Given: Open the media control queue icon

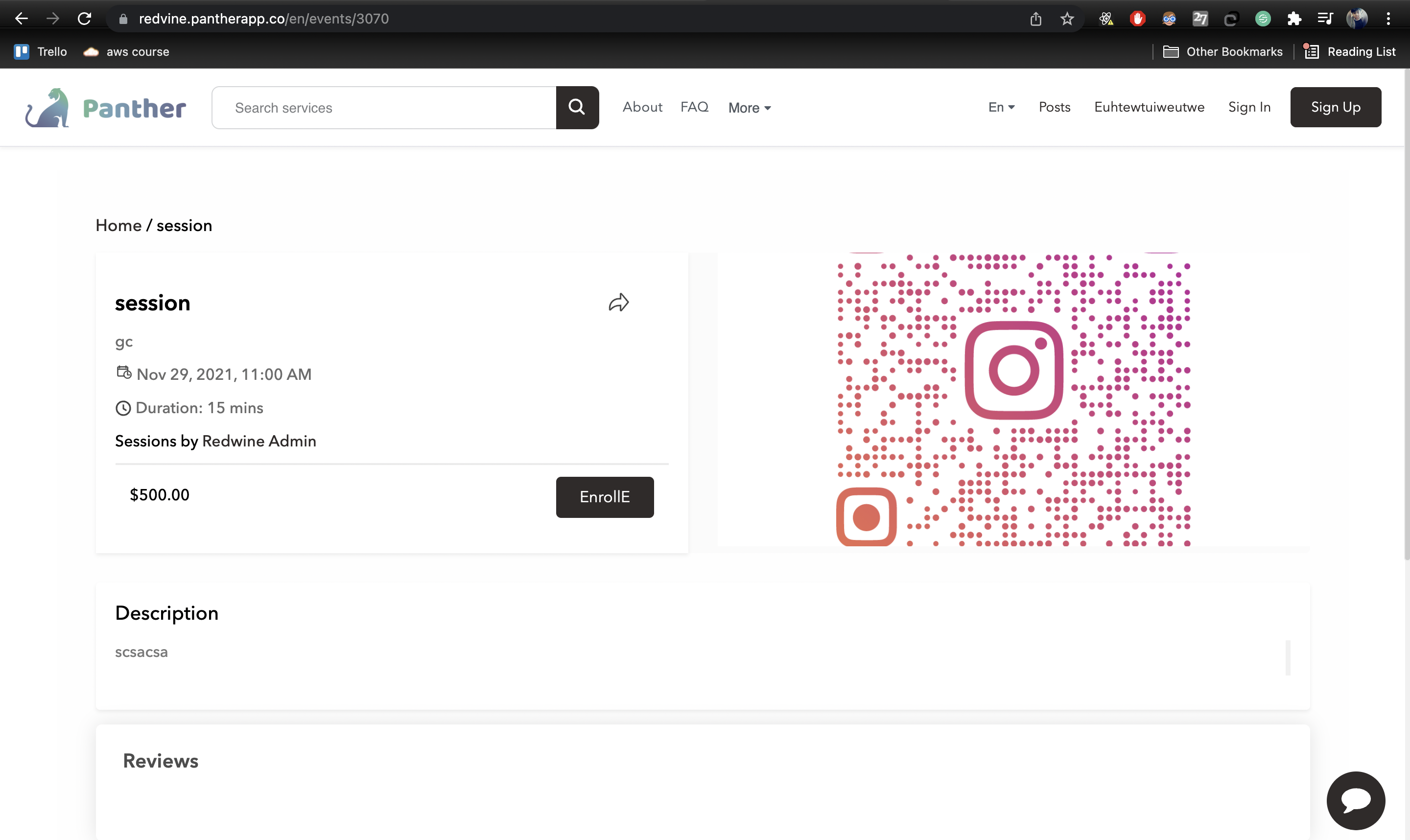Looking at the screenshot, I should 1325,19.
